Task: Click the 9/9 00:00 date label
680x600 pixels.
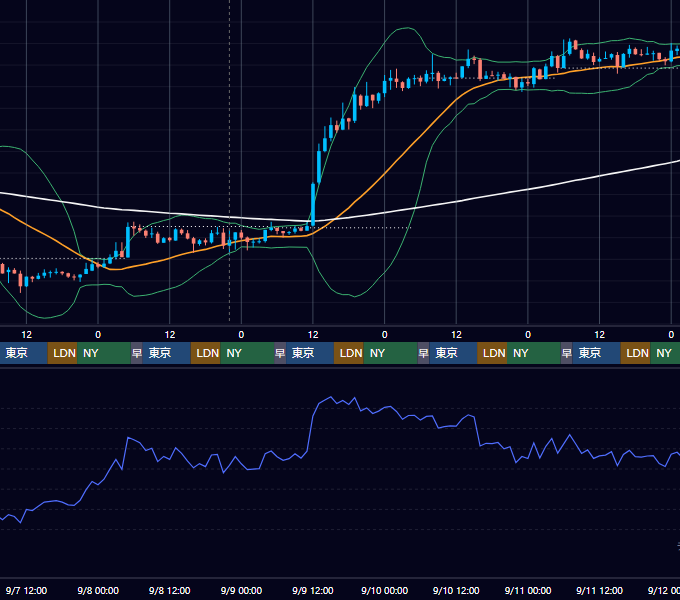Action: [241, 590]
